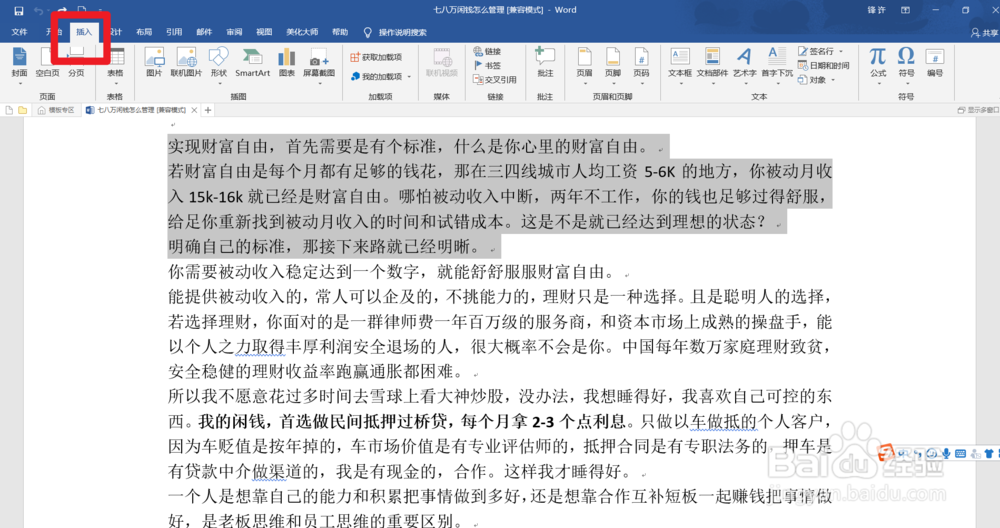Click the 共享 share icon
Screen dimensions: 1000x528
click(x=984, y=33)
